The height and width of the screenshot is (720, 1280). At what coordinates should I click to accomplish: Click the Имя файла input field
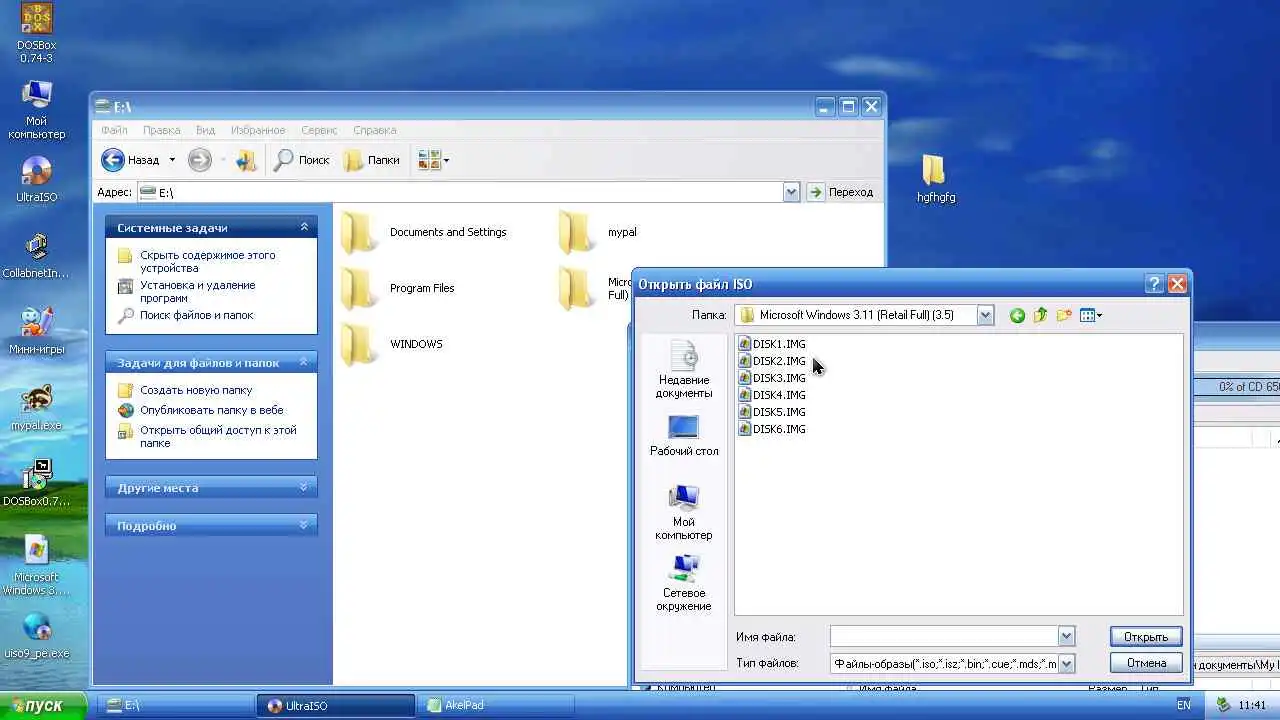click(x=943, y=636)
